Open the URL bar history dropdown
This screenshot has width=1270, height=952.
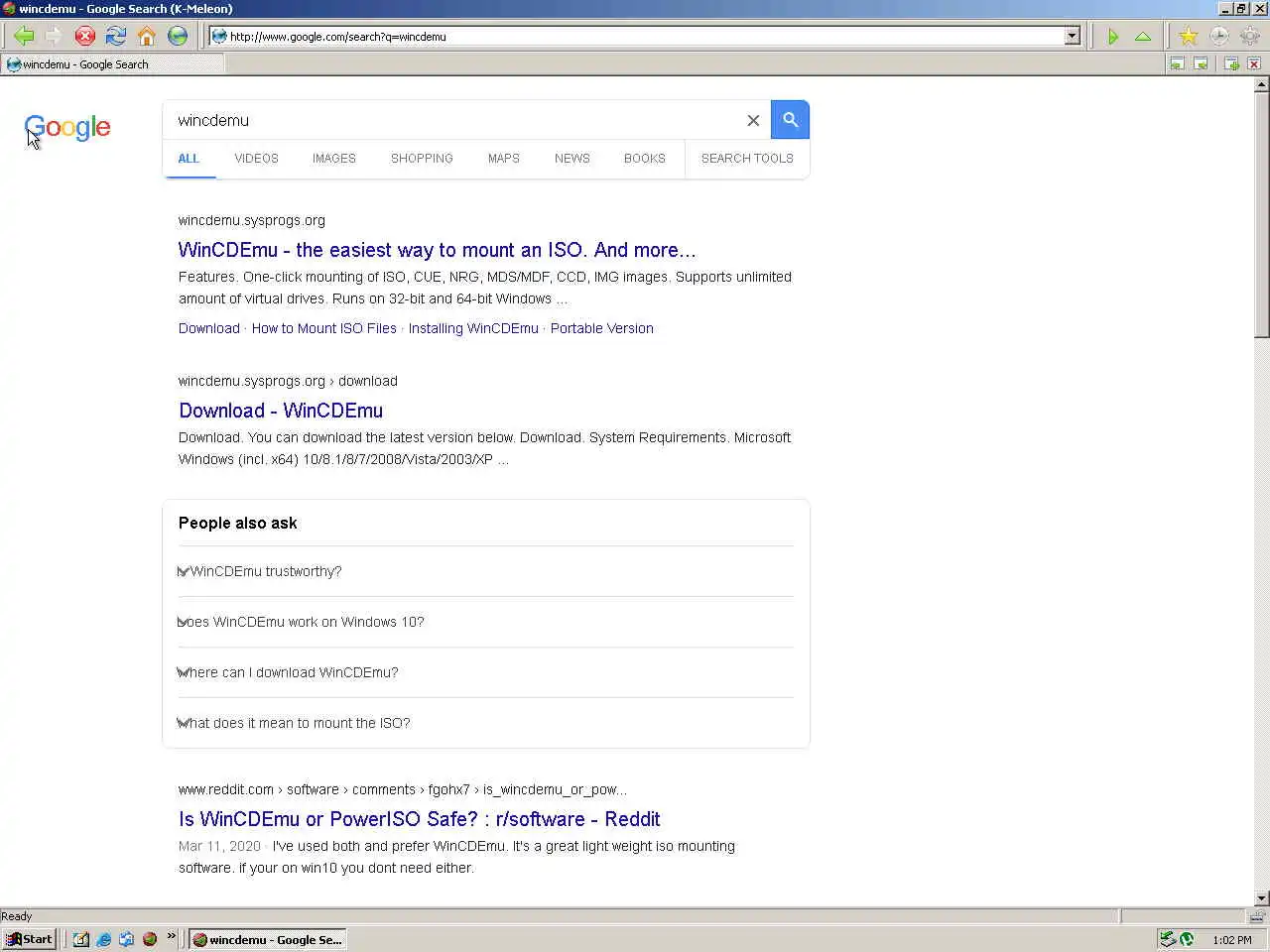pos(1072,37)
